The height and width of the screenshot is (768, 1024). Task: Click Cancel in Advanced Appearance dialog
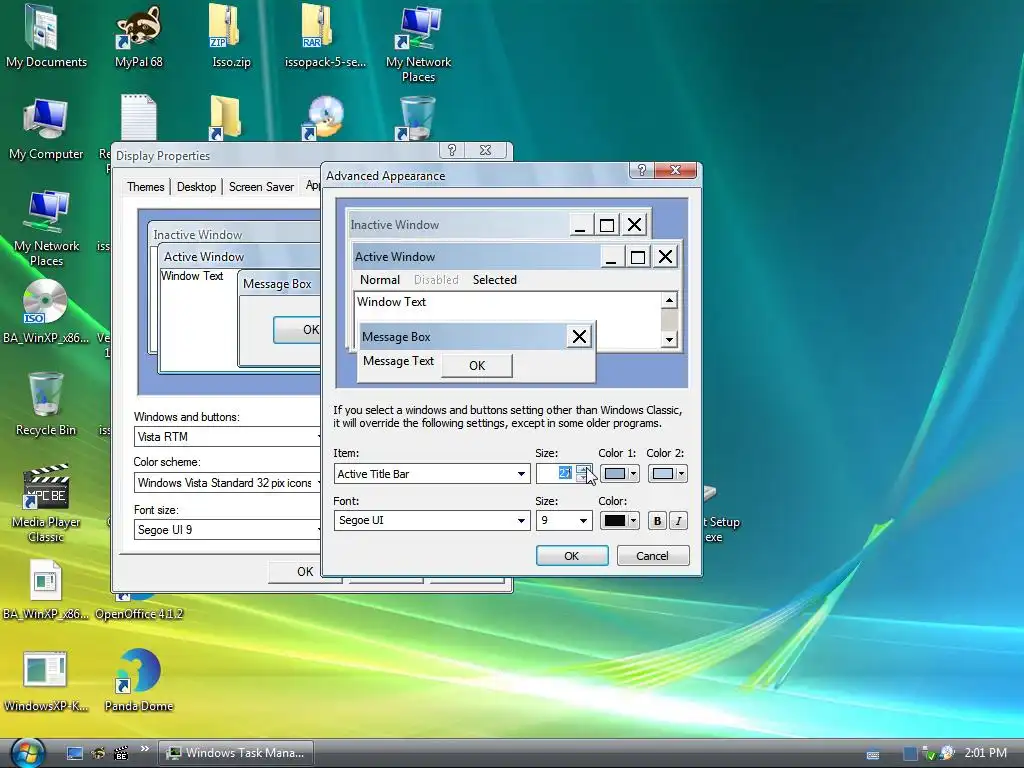[x=652, y=556]
